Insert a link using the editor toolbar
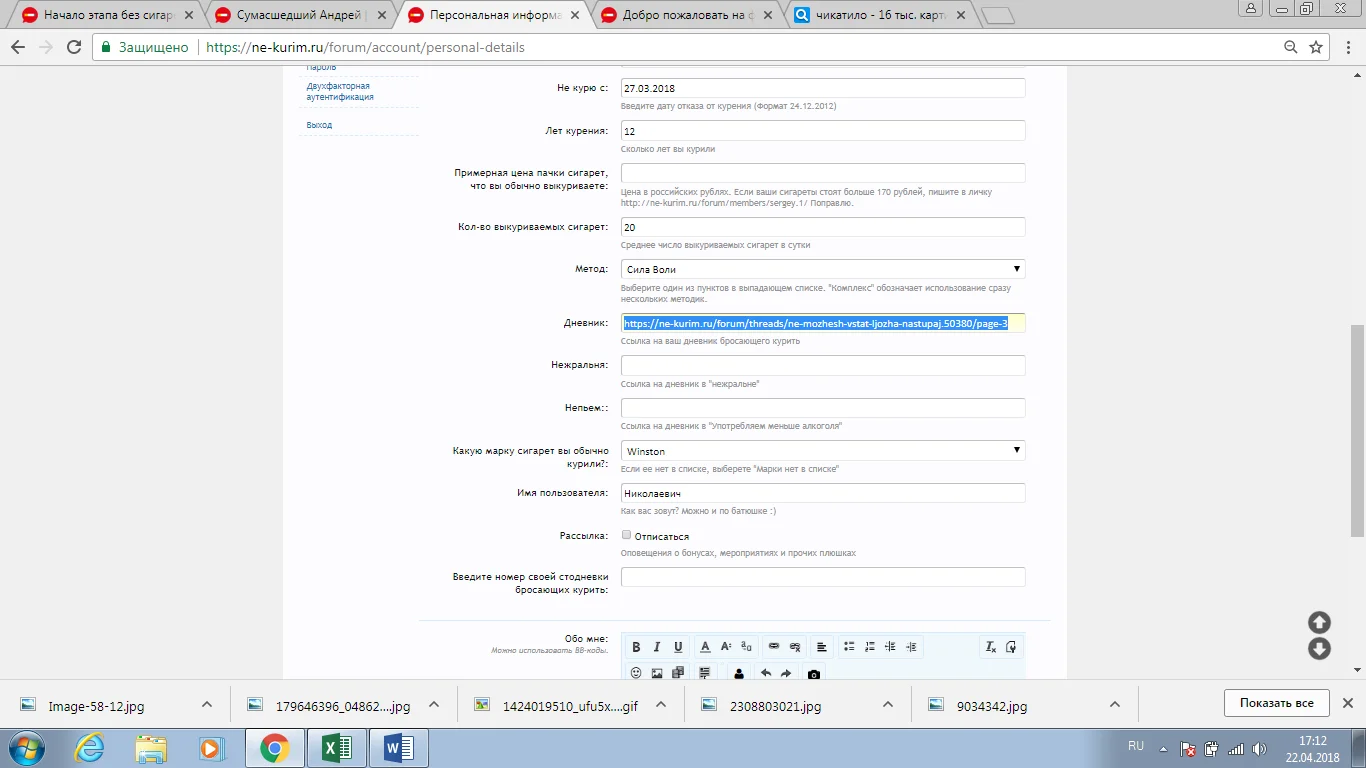This screenshot has width=1366, height=768. coord(774,647)
